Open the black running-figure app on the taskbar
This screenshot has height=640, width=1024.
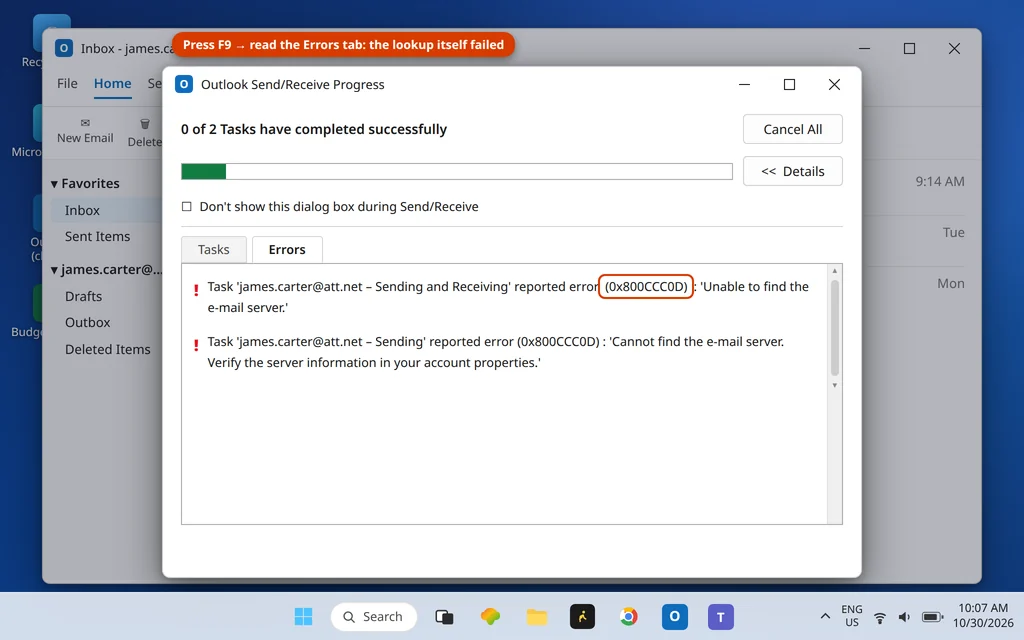coord(583,616)
